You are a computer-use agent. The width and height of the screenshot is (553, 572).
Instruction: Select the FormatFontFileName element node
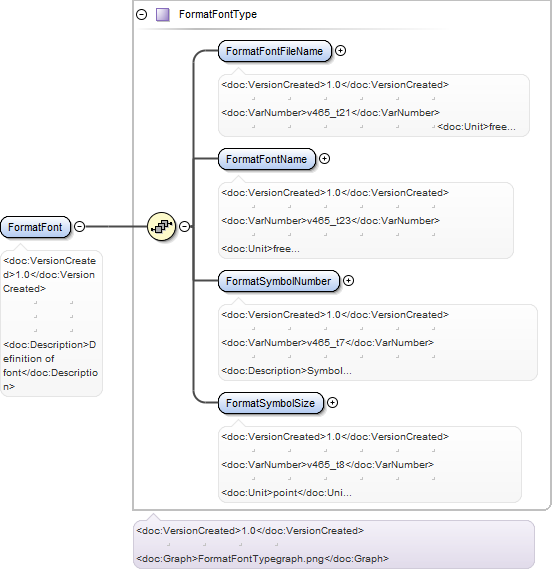[275, 51]
